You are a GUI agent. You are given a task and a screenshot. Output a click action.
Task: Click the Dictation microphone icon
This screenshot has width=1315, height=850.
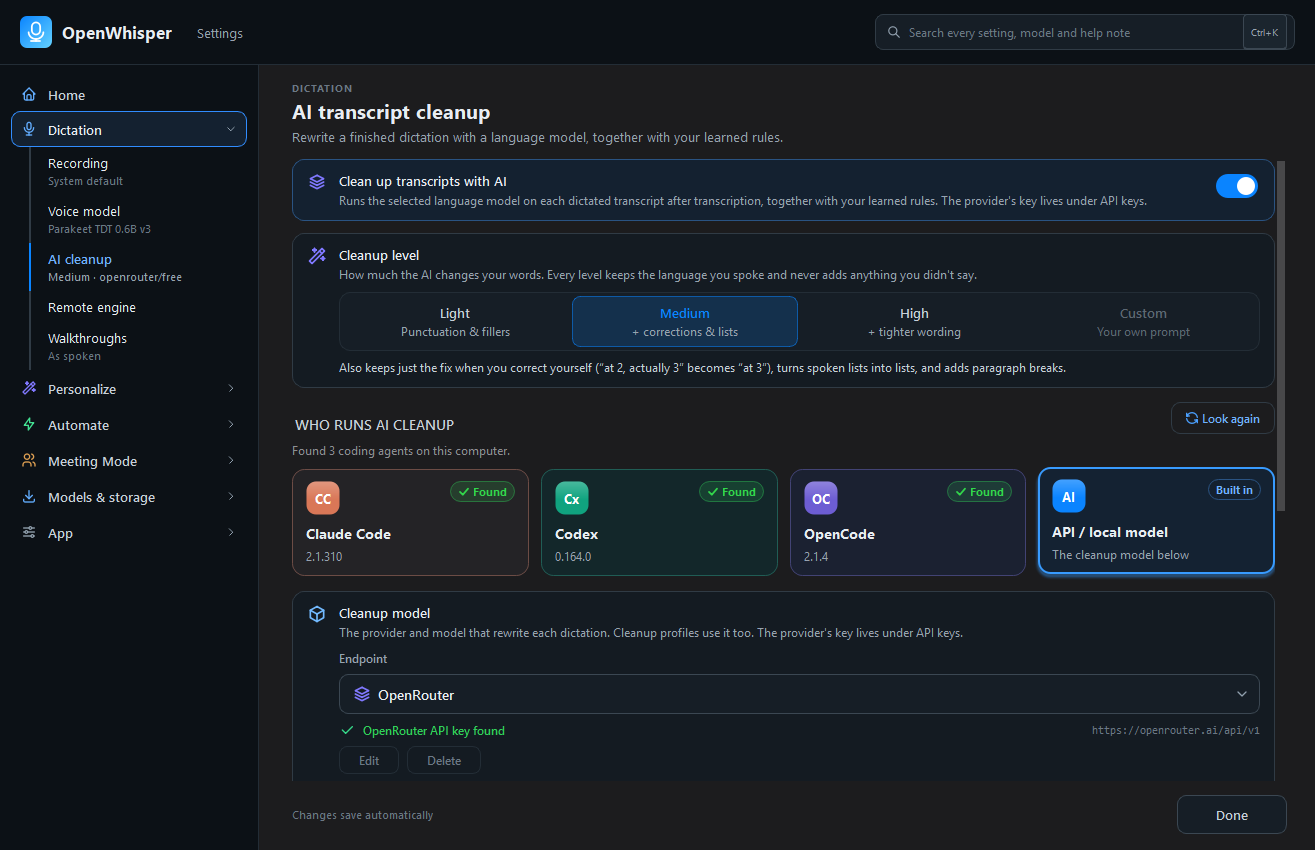(x=29, y=130)
